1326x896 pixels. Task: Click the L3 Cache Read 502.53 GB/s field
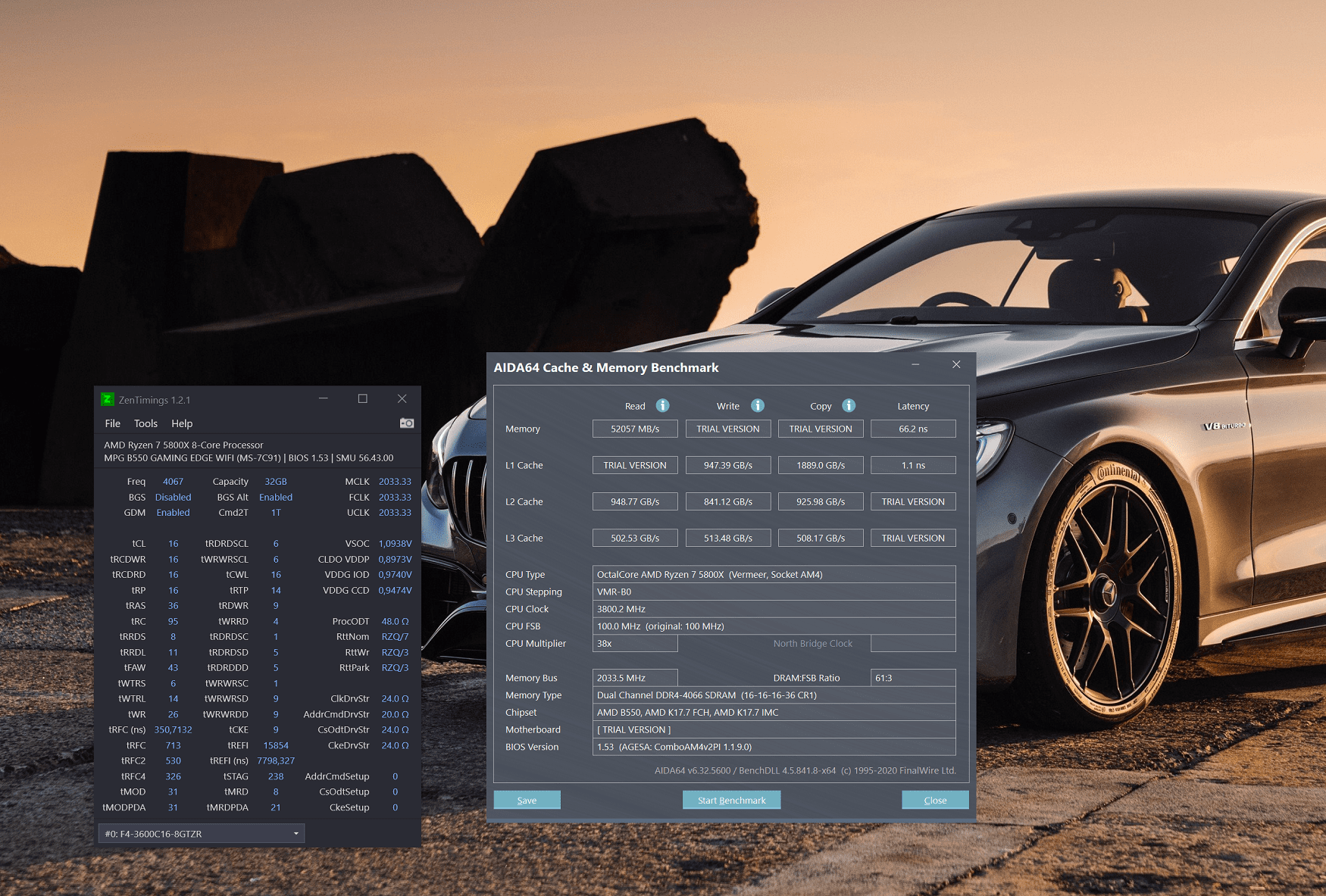click(635, 538)
